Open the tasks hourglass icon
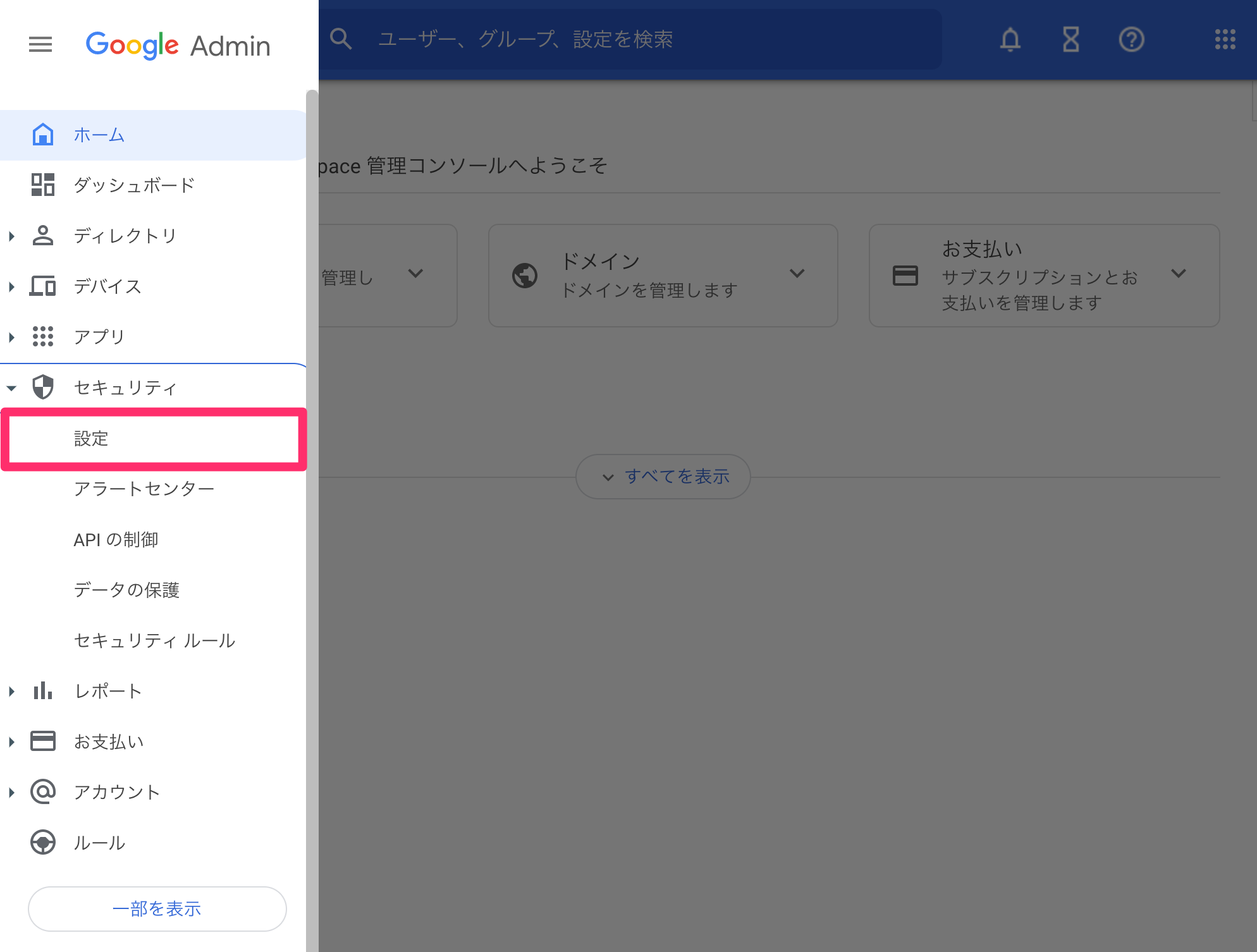This screenshot has height=952, width=1257. (x=1071, y=39)
